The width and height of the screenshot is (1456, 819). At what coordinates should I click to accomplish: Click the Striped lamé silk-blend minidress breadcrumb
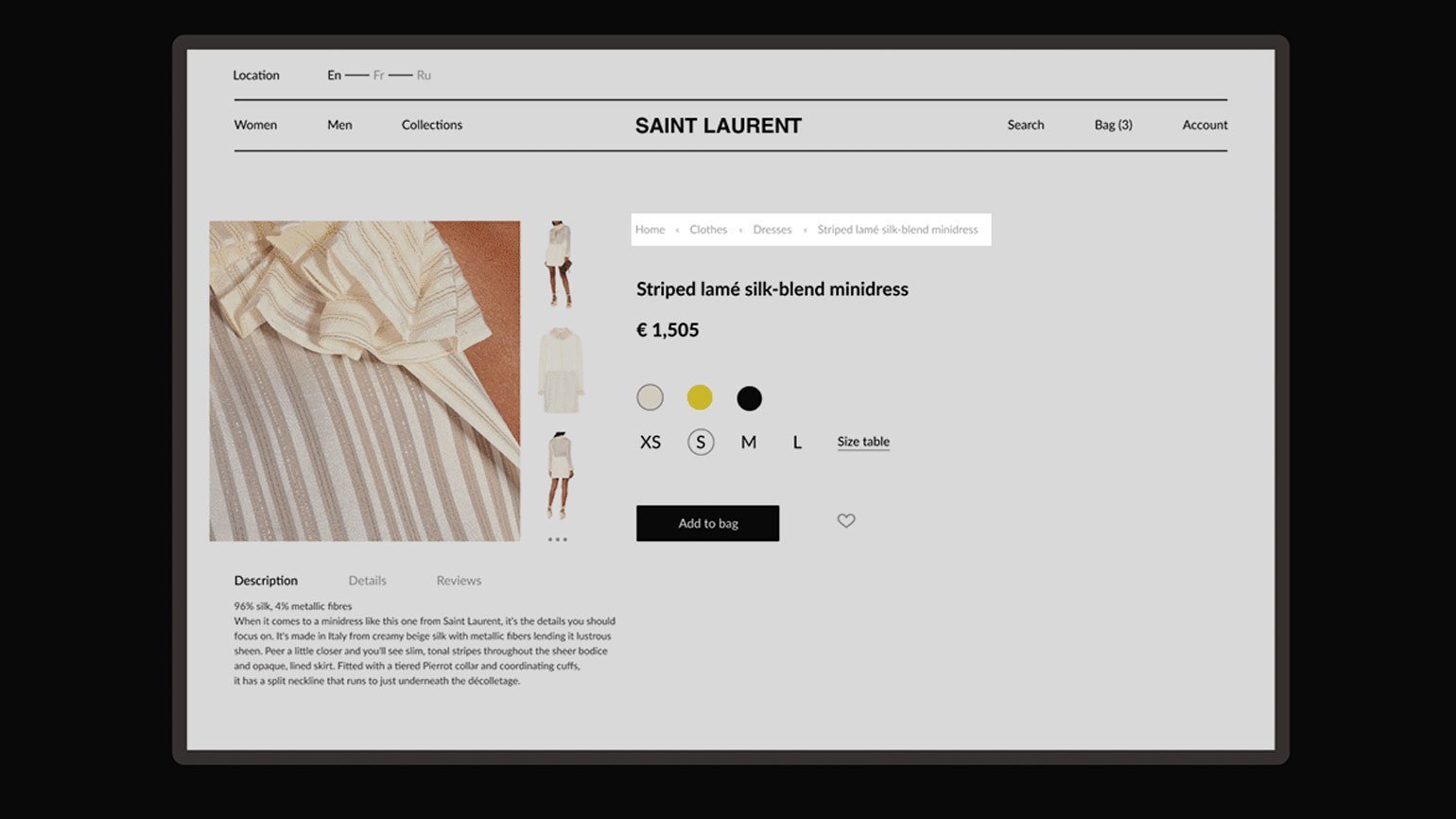(898, 230)
